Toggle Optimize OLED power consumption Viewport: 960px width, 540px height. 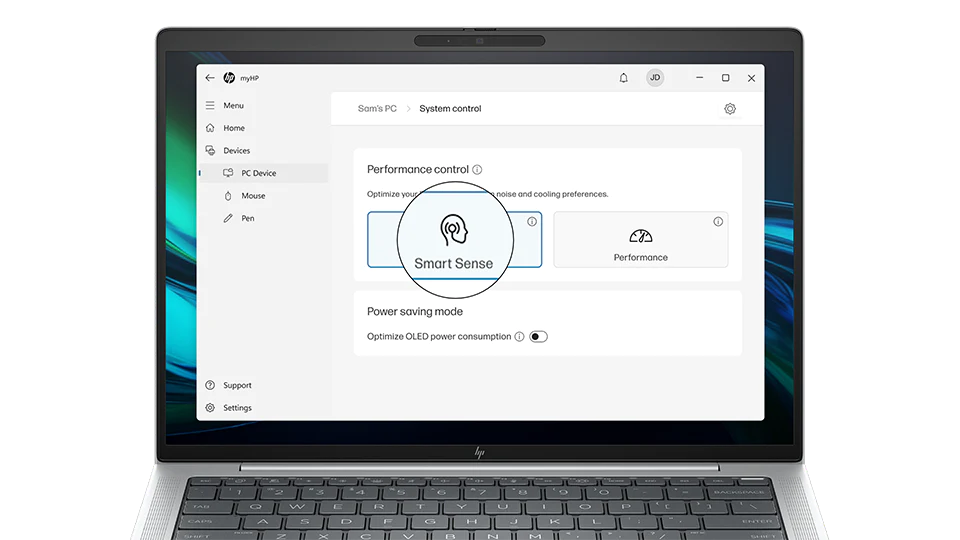[x=538, y=337]
